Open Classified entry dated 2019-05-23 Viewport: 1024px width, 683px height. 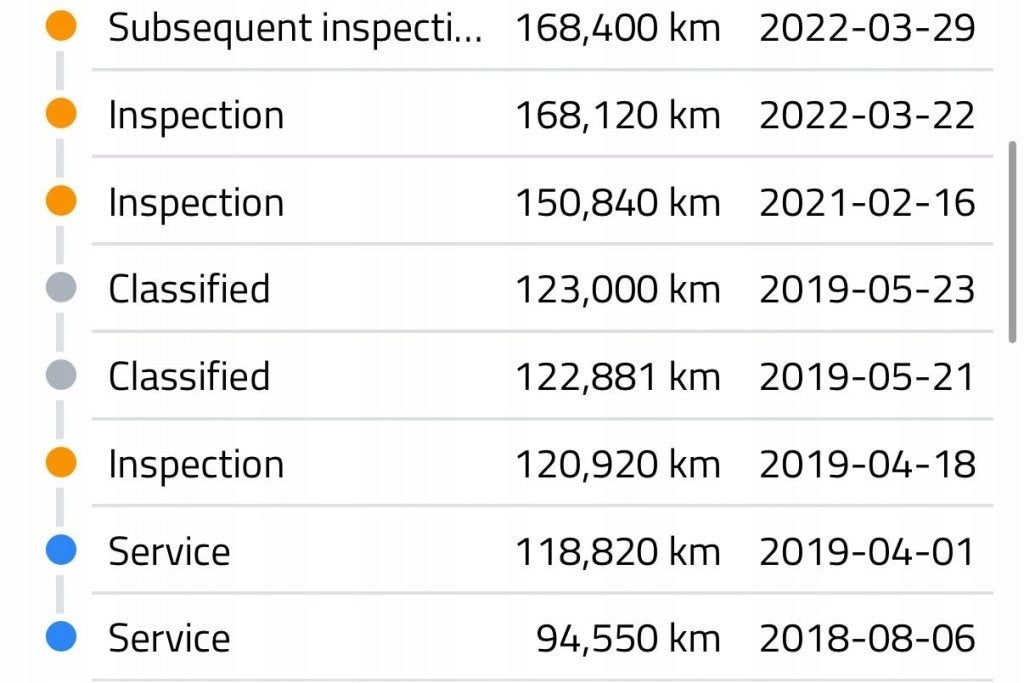(543, 288)
